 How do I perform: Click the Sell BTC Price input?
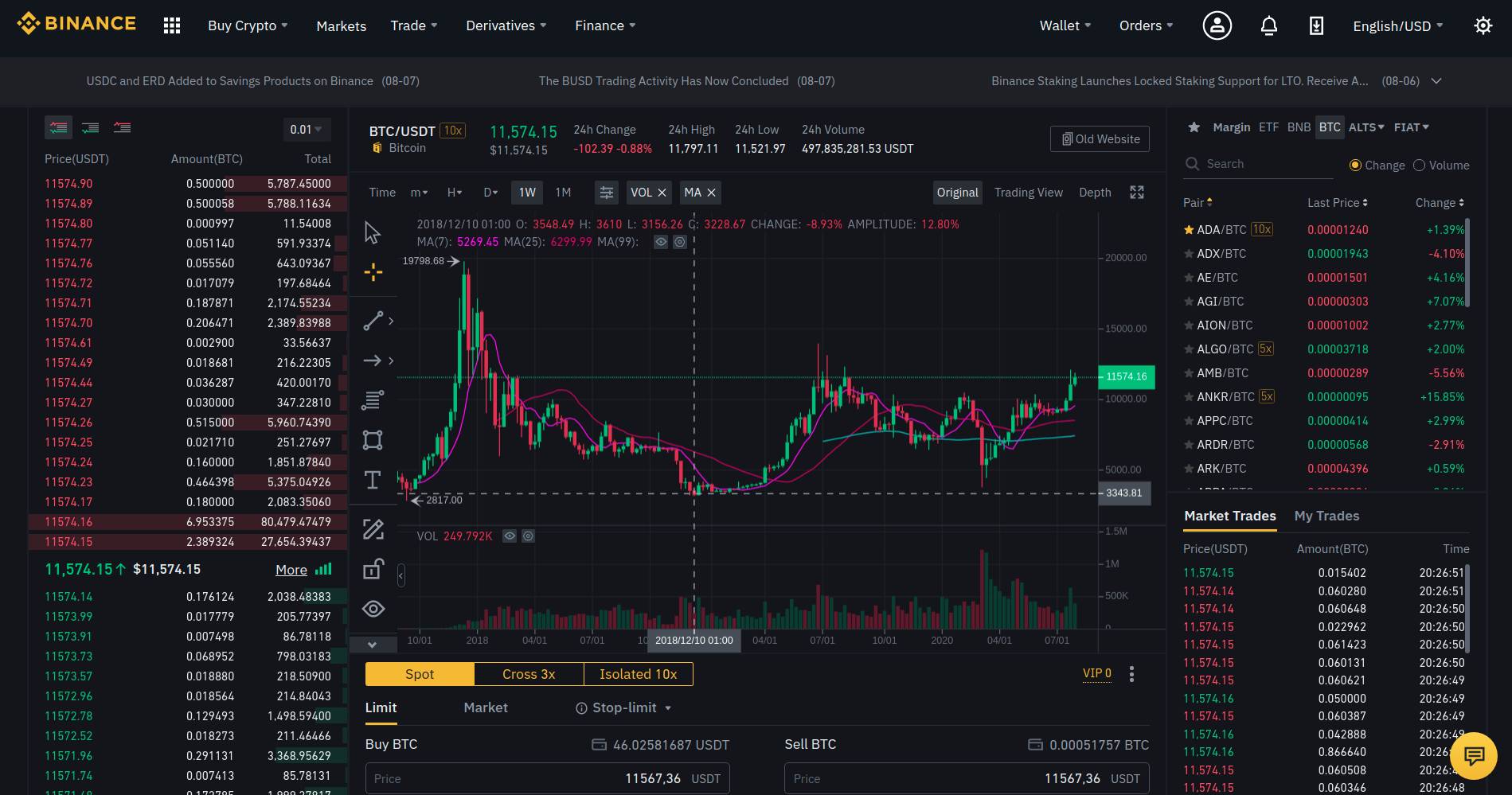(967, 778)
